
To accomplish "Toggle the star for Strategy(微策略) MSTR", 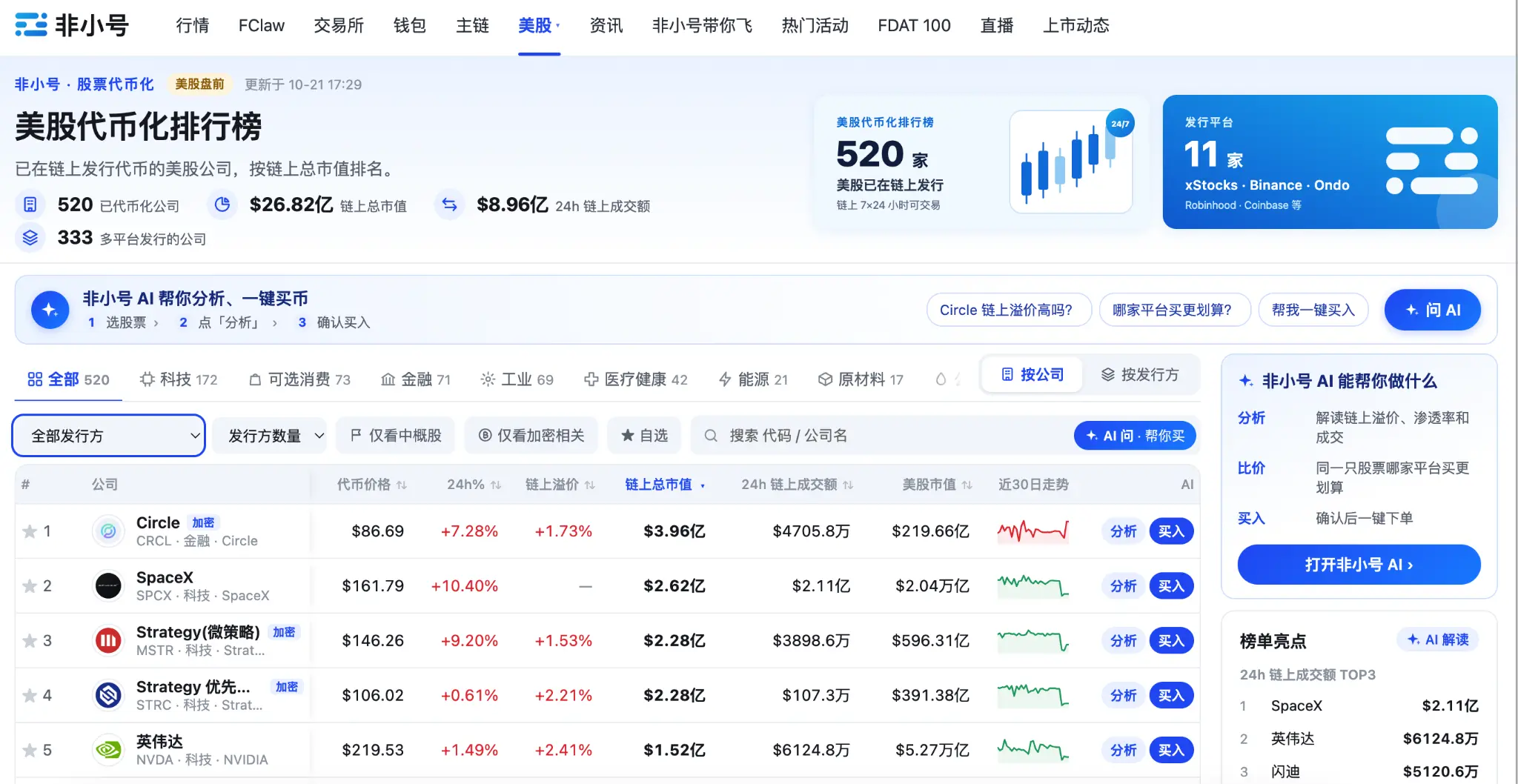I will 30,641.
